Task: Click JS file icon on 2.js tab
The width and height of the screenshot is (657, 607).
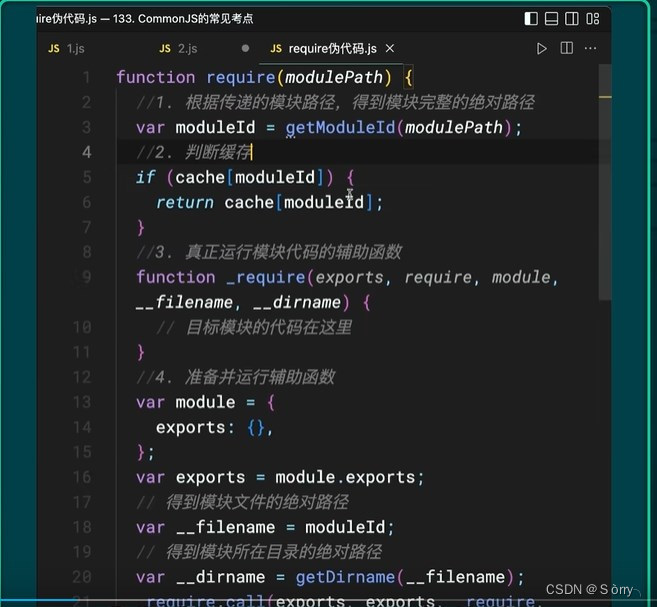Action: click(x=165, y=49)
